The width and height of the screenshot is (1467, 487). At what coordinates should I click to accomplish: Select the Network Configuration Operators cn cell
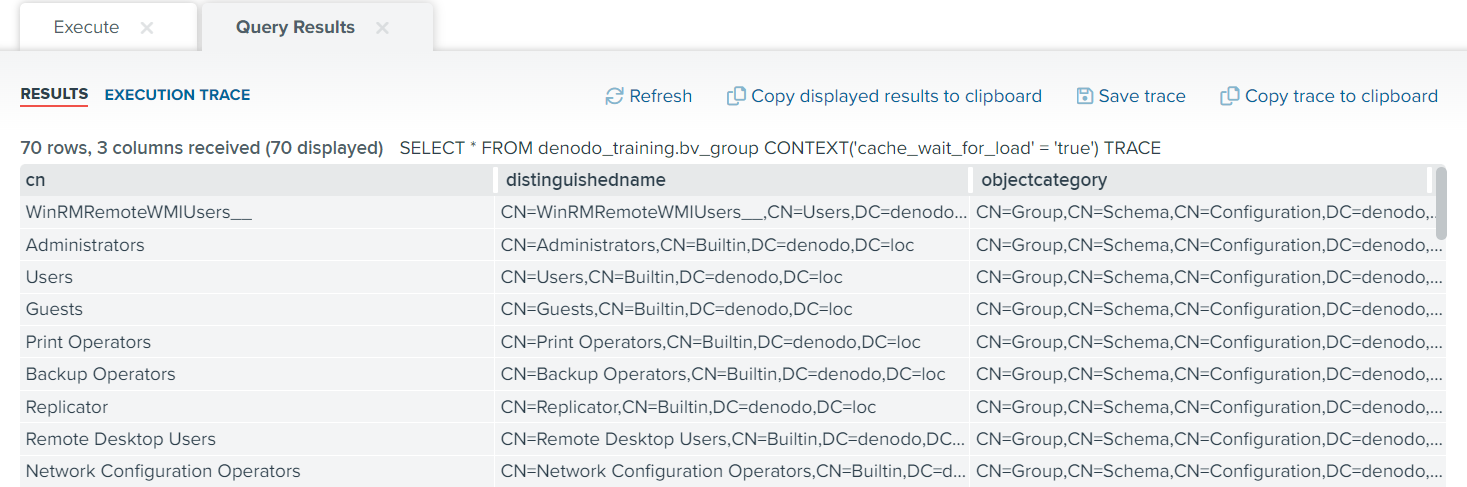tap(257, 471)
